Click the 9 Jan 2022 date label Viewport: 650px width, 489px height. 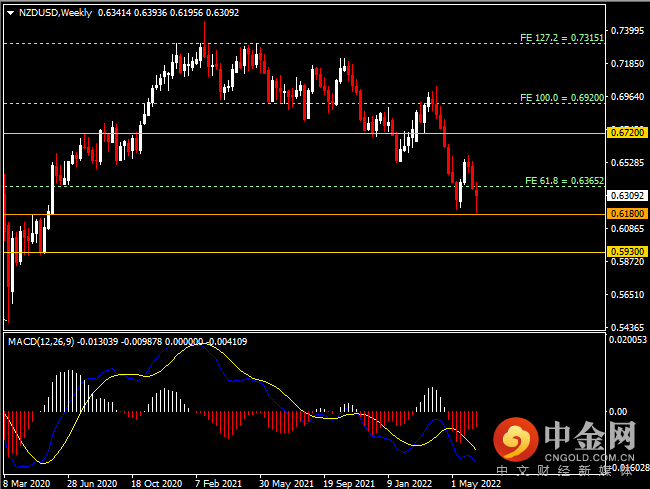[410, 481]
